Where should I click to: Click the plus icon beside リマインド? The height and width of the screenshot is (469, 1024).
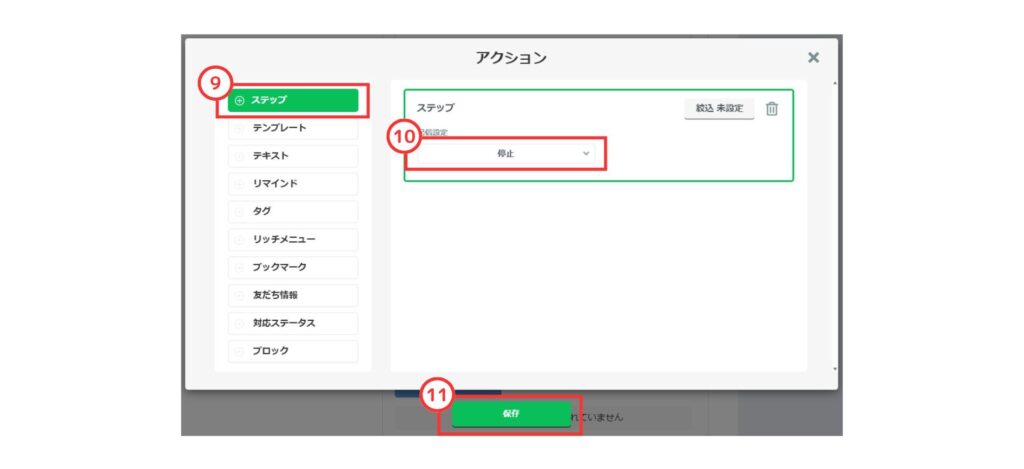pos(239,184)
